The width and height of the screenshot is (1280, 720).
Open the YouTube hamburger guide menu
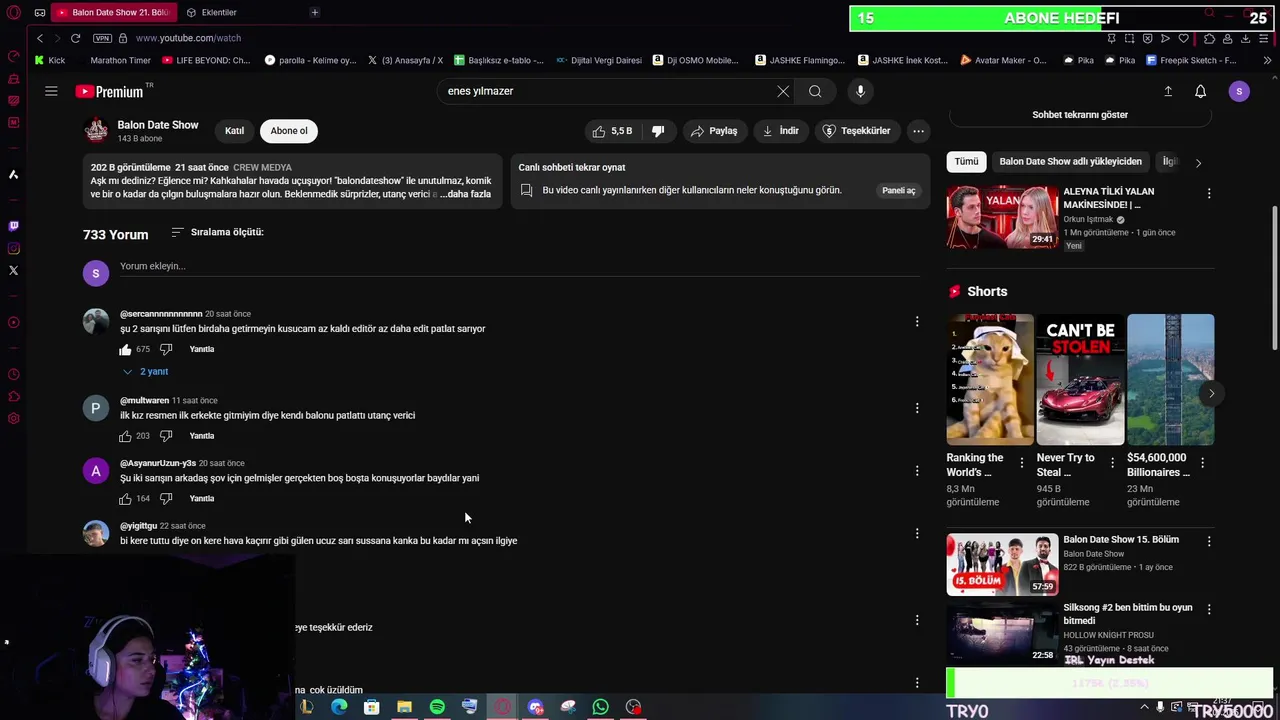tap(51, 91)
